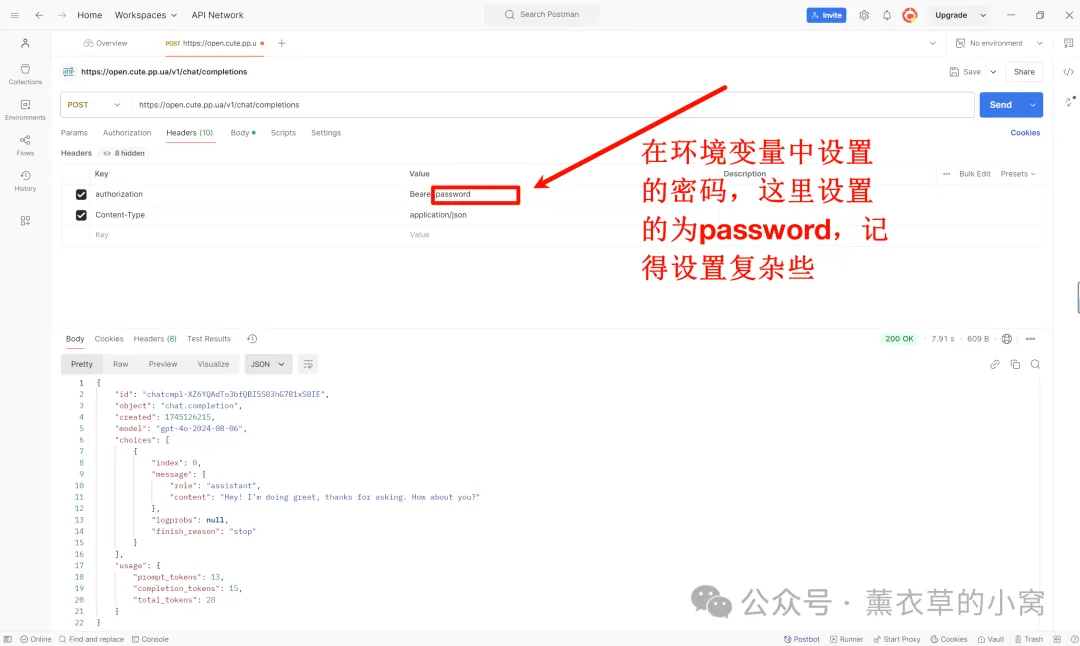Viewport: 1080px width, 646px height.
Task: Open response history clock icon
Action: (252, 339)
